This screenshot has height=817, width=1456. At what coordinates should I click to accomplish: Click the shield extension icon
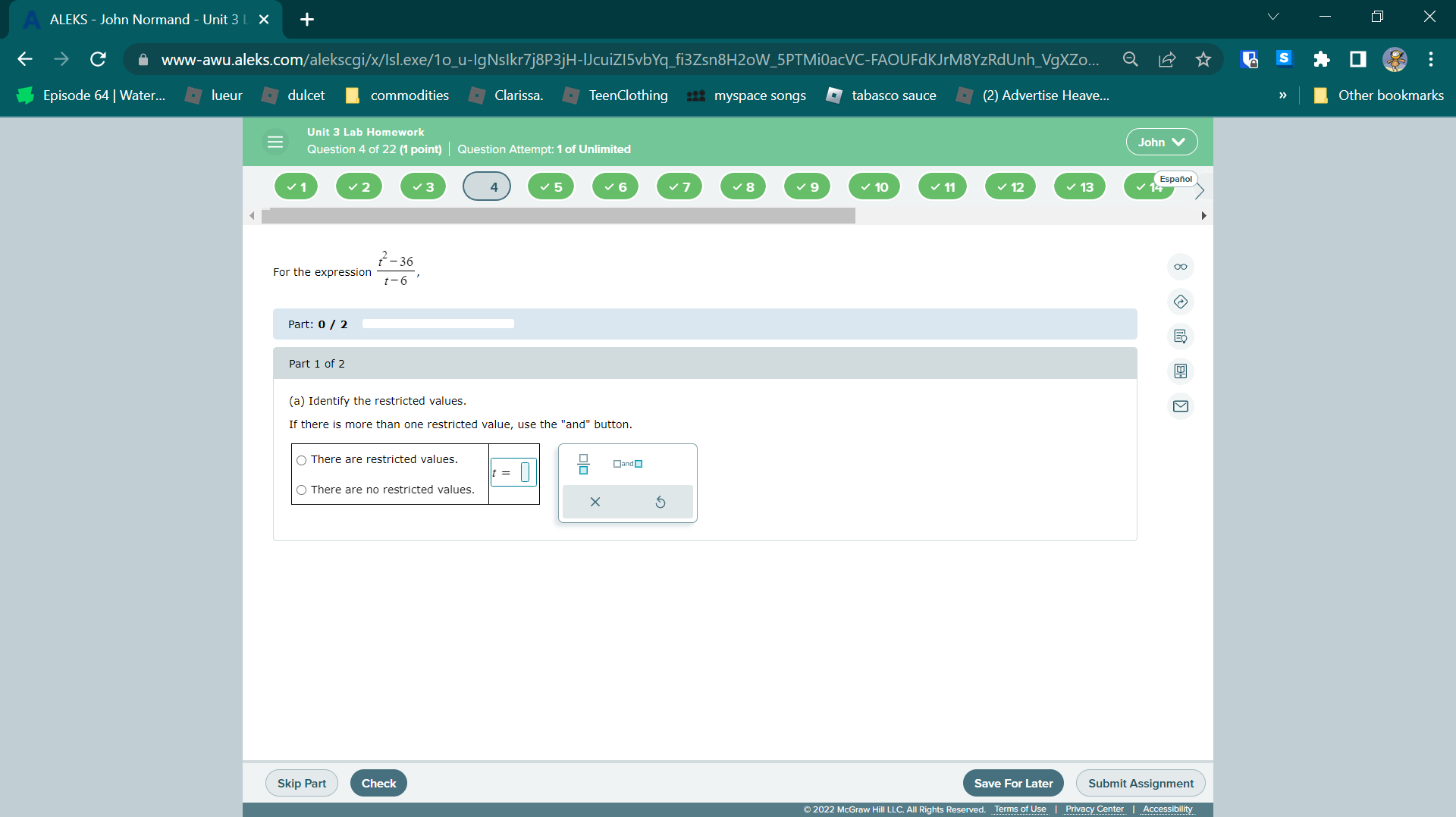click(x=1249, y=59)
